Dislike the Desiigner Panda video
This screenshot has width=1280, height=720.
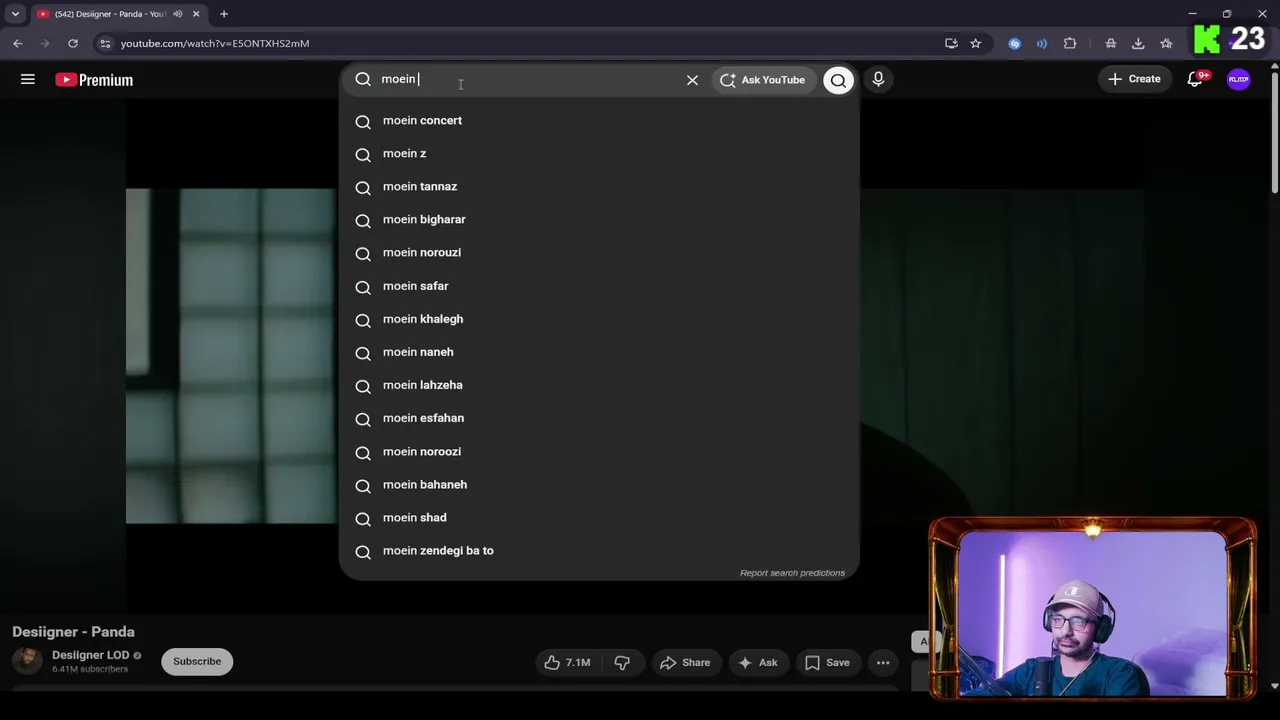(622, 662)
